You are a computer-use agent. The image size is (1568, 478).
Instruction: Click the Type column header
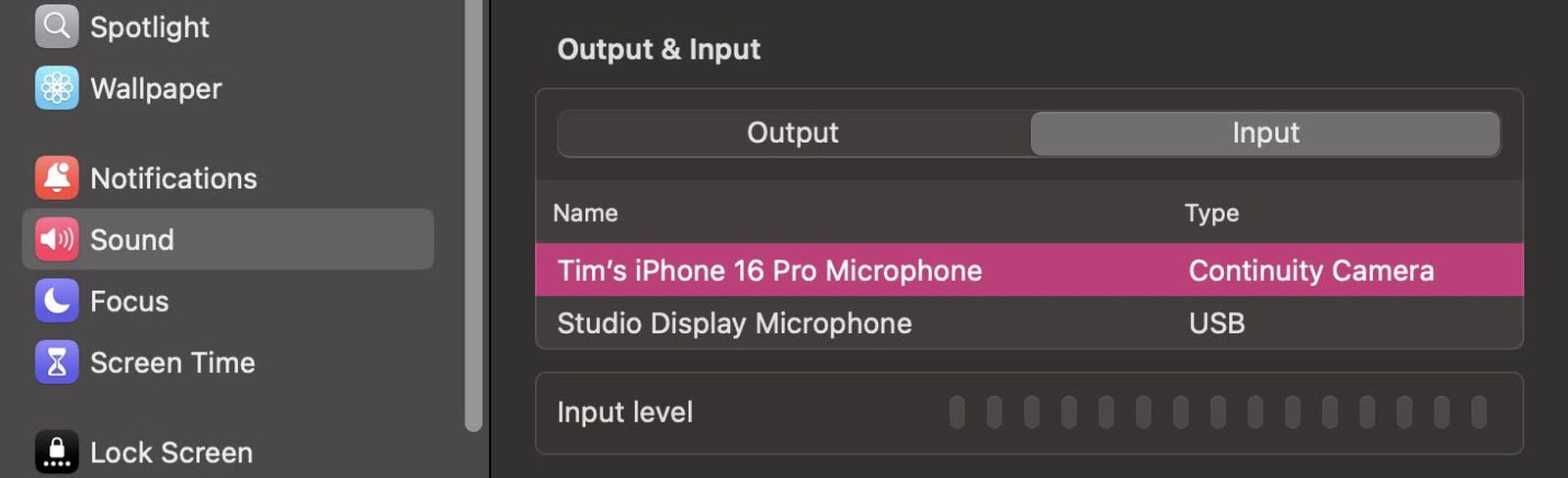coord(1211,213)
